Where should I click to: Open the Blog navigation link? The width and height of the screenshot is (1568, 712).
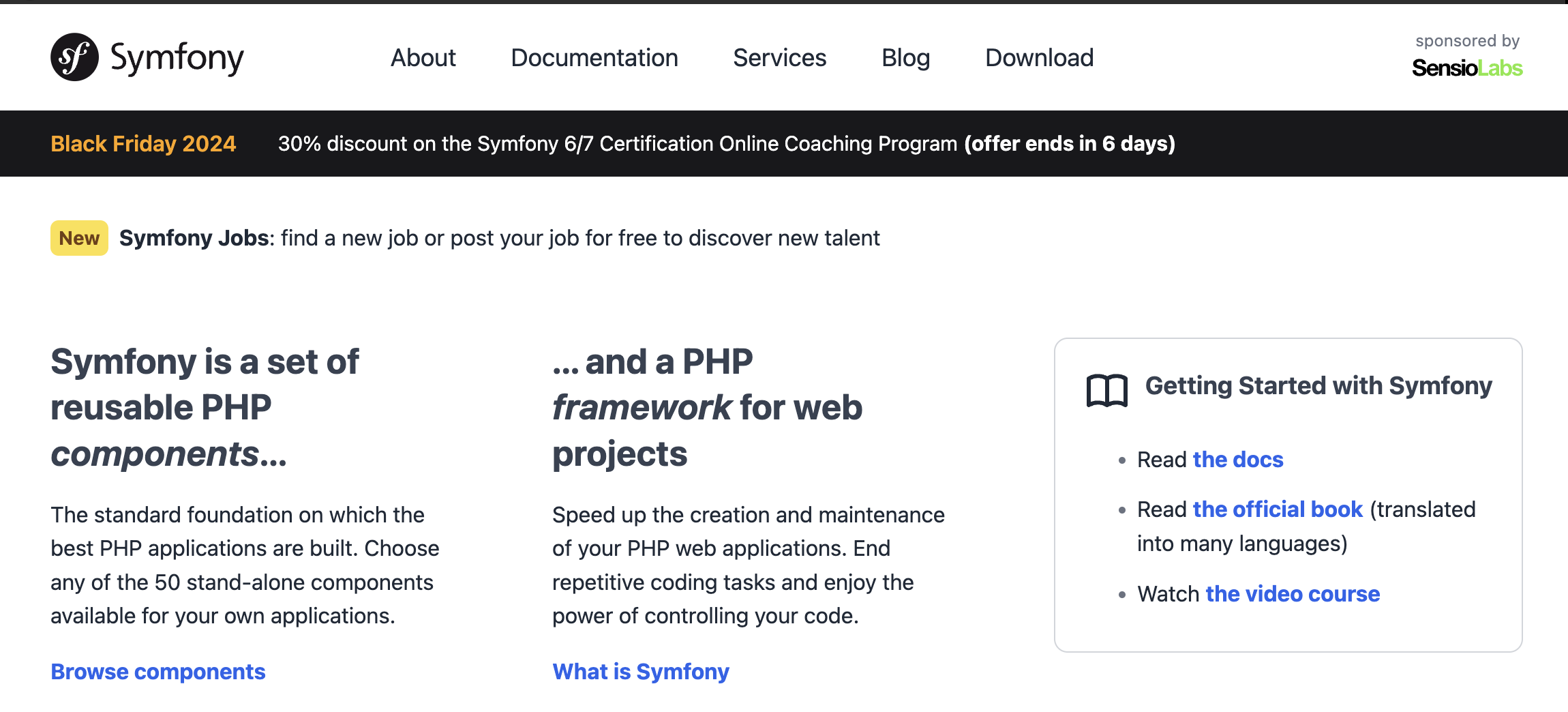pos(905,58)
